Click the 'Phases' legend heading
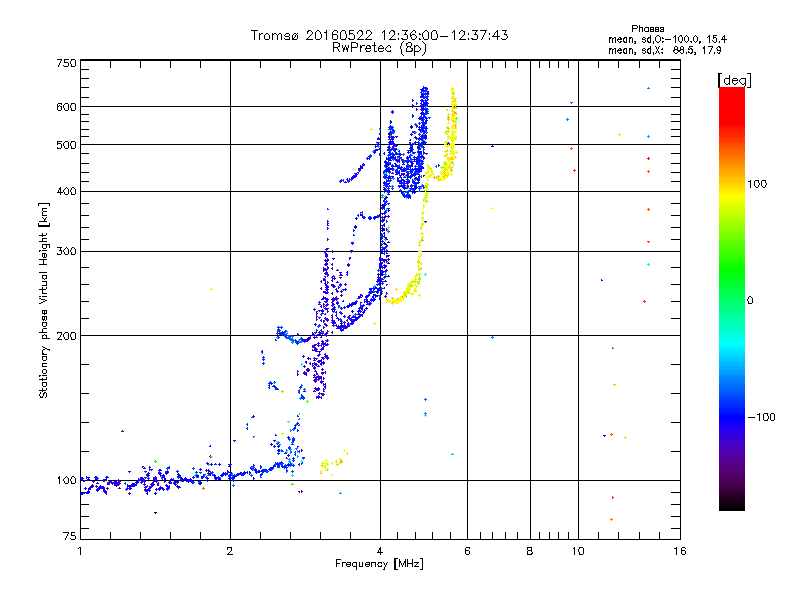The height and width of the screenshot is (600, 800). click(647, 29)
